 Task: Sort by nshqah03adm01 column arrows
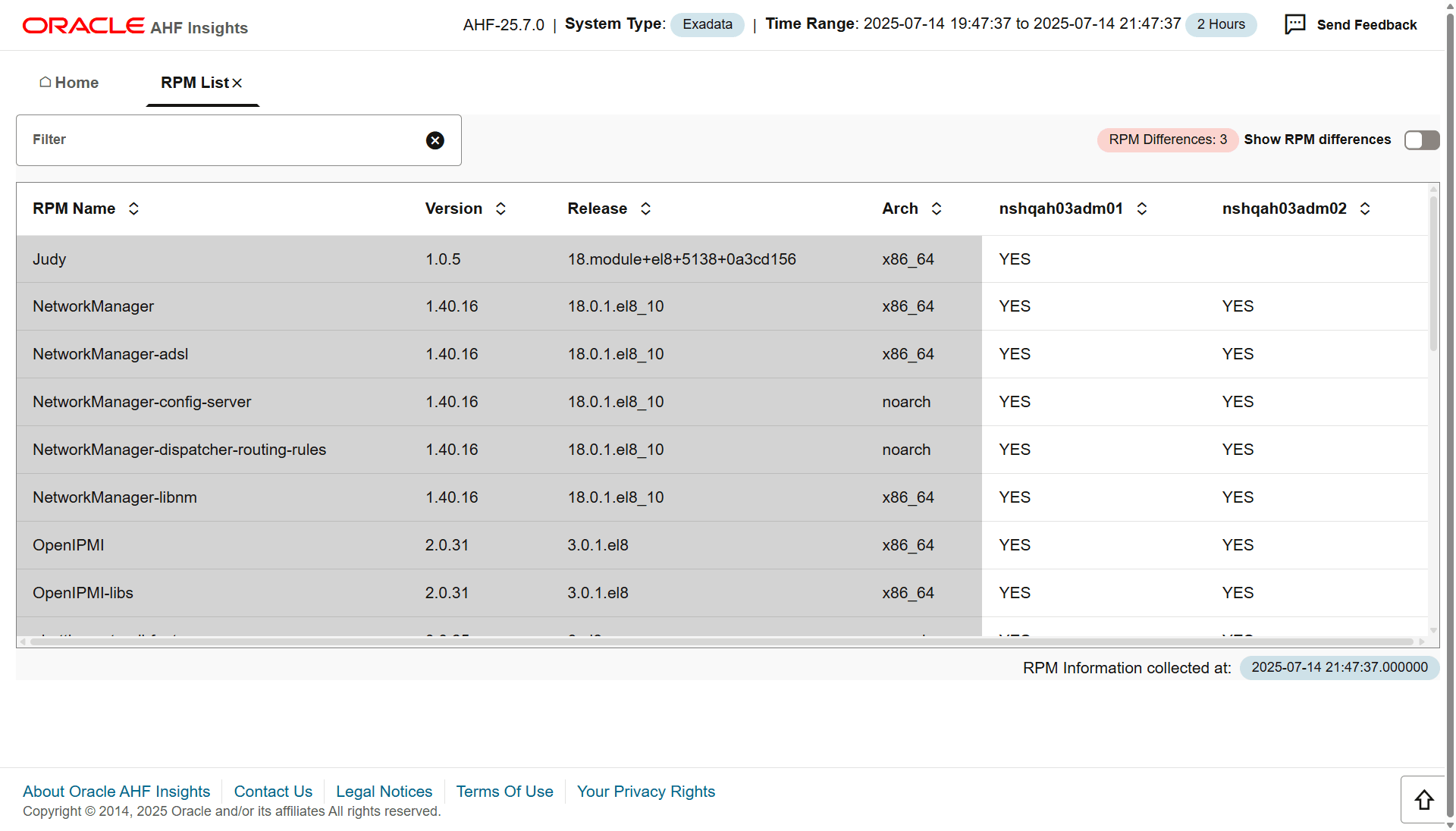[1141, 209]
